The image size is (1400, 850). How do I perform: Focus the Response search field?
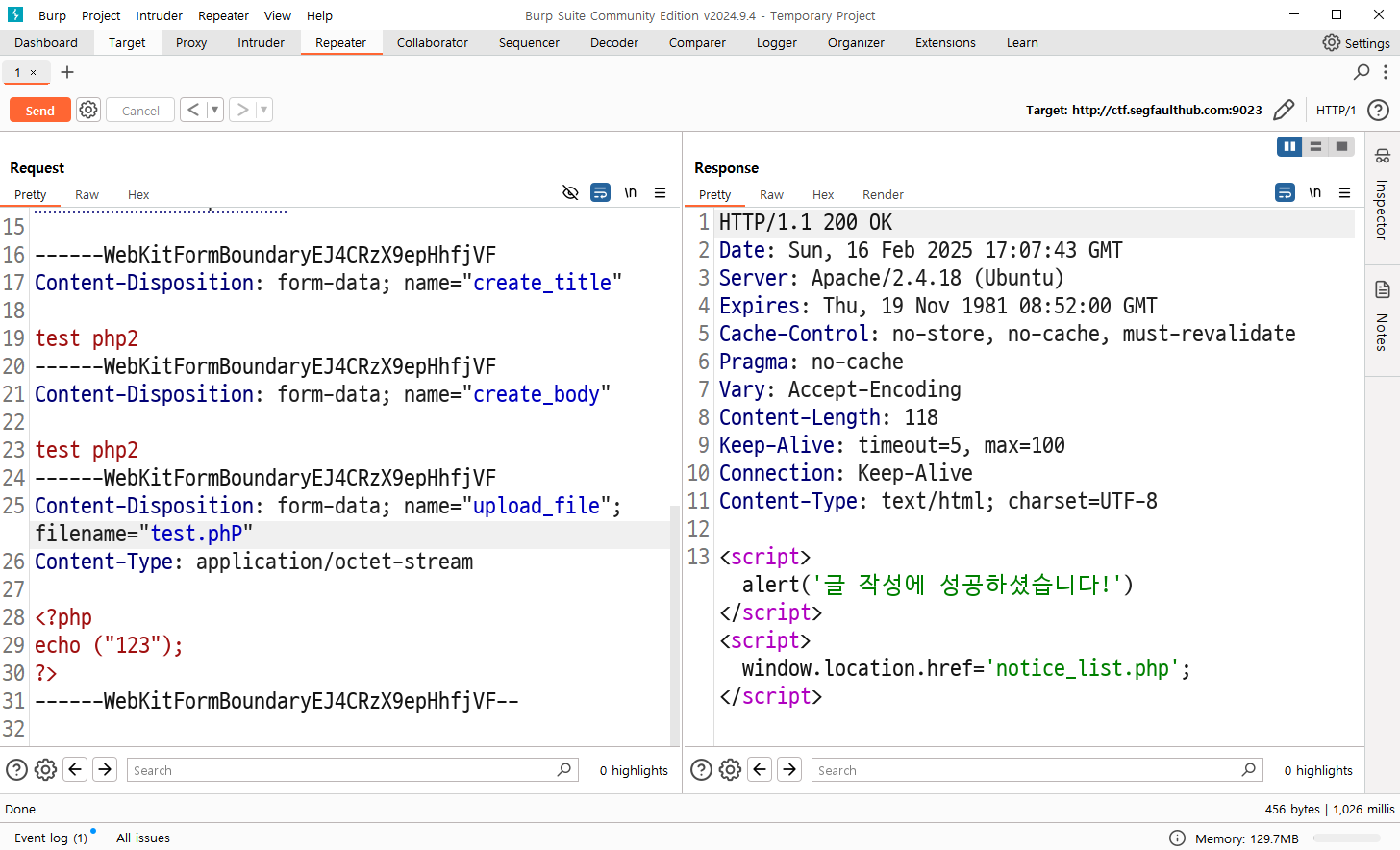[x=1037, y=769]
